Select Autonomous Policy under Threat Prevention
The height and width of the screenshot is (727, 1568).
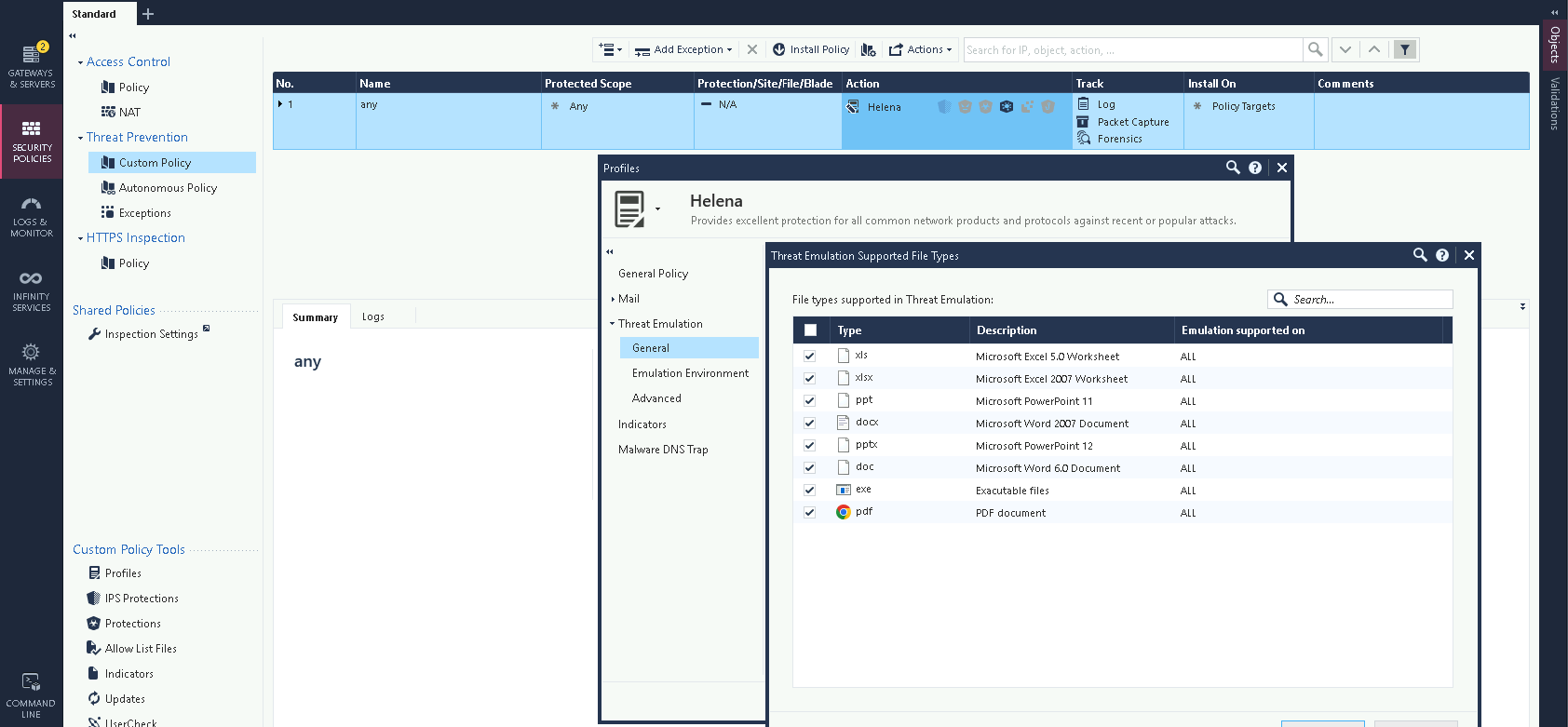[168, 188]
